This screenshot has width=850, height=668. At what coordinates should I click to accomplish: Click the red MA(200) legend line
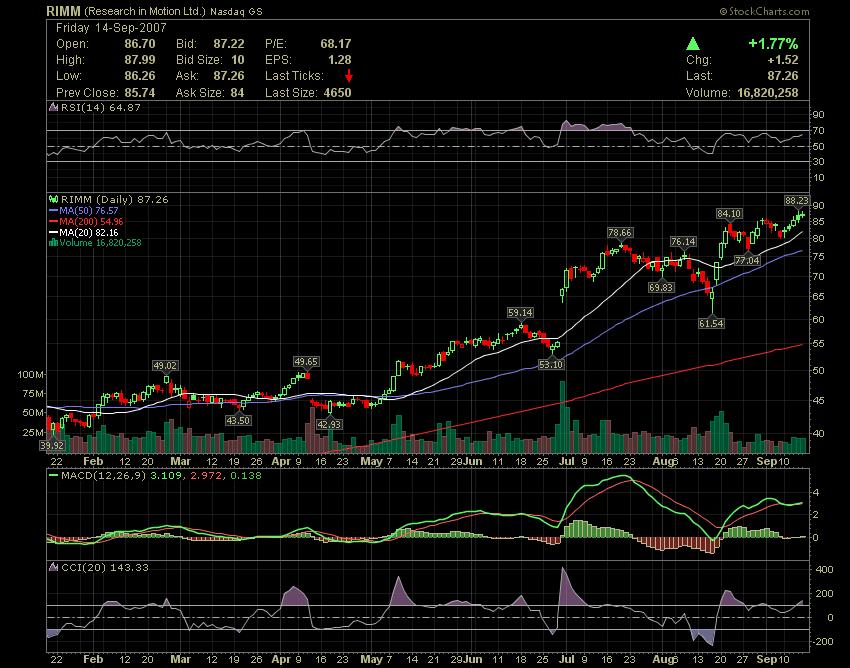click(x=53, y=221)
